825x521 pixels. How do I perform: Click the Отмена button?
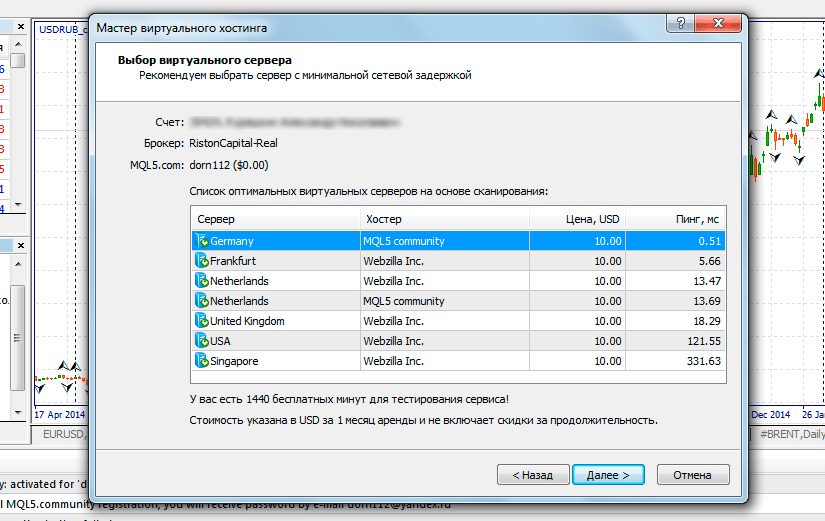(692, 475)
